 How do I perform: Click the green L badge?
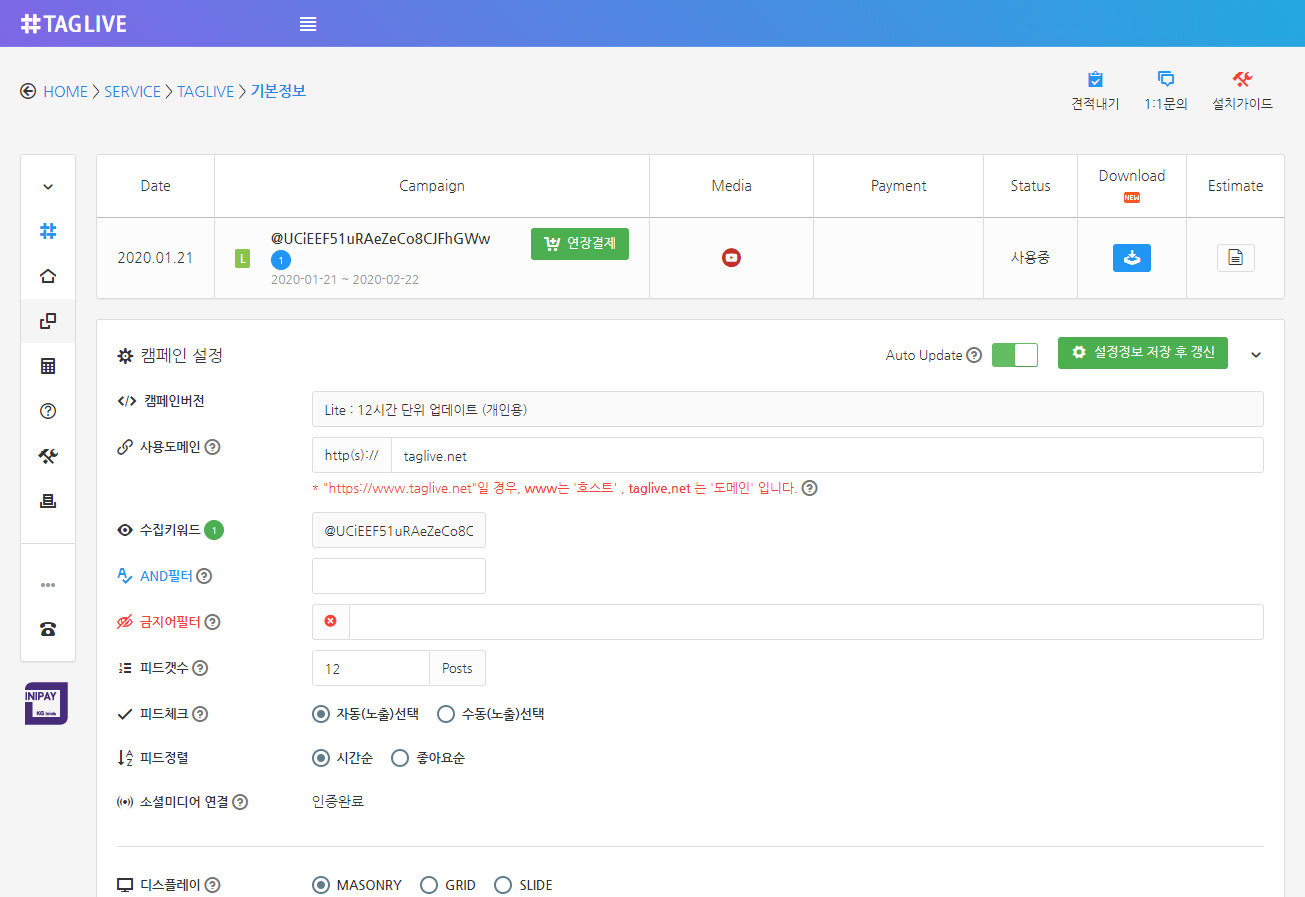click(242, 259)
